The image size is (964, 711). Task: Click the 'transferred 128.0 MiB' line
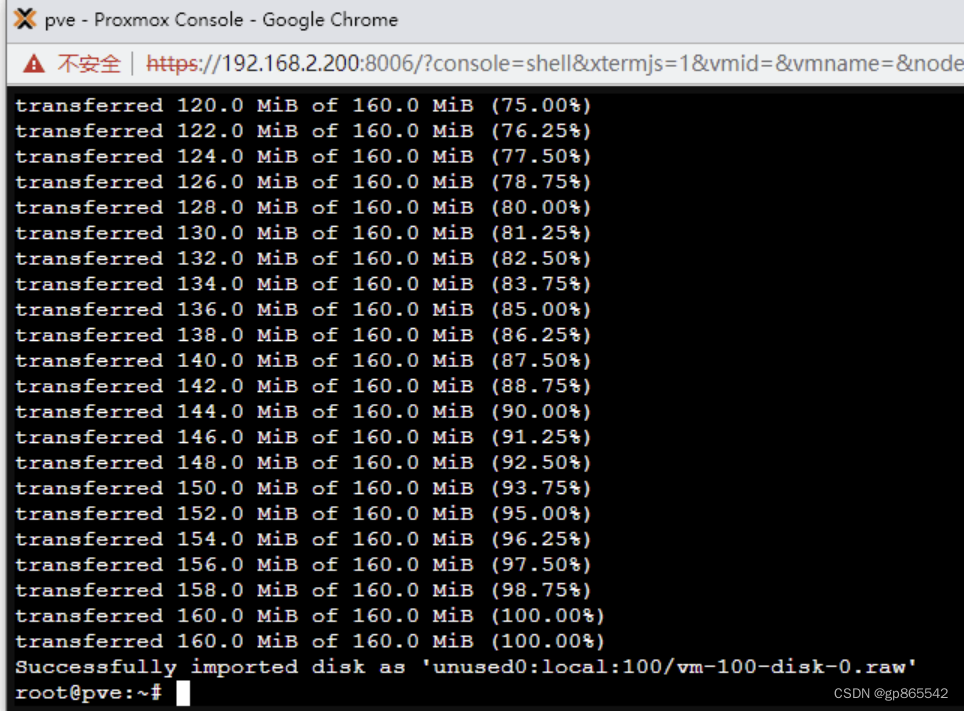[x=303, y=207]
